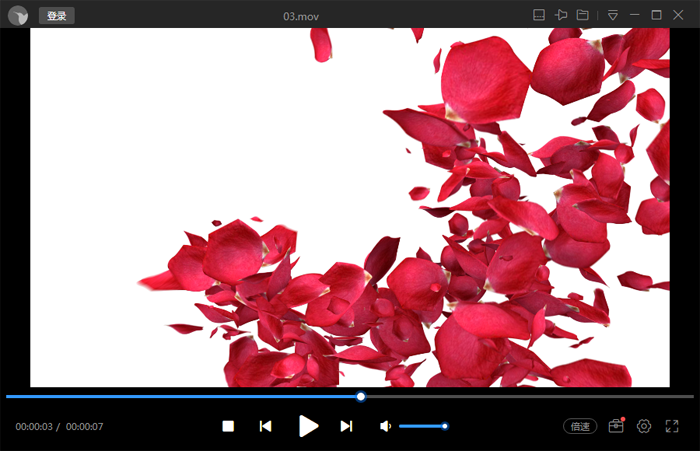The width and height of the screenshot is (700, 451).
Task: Switch to mini player mode icon
Action: [x=538, y=15]
